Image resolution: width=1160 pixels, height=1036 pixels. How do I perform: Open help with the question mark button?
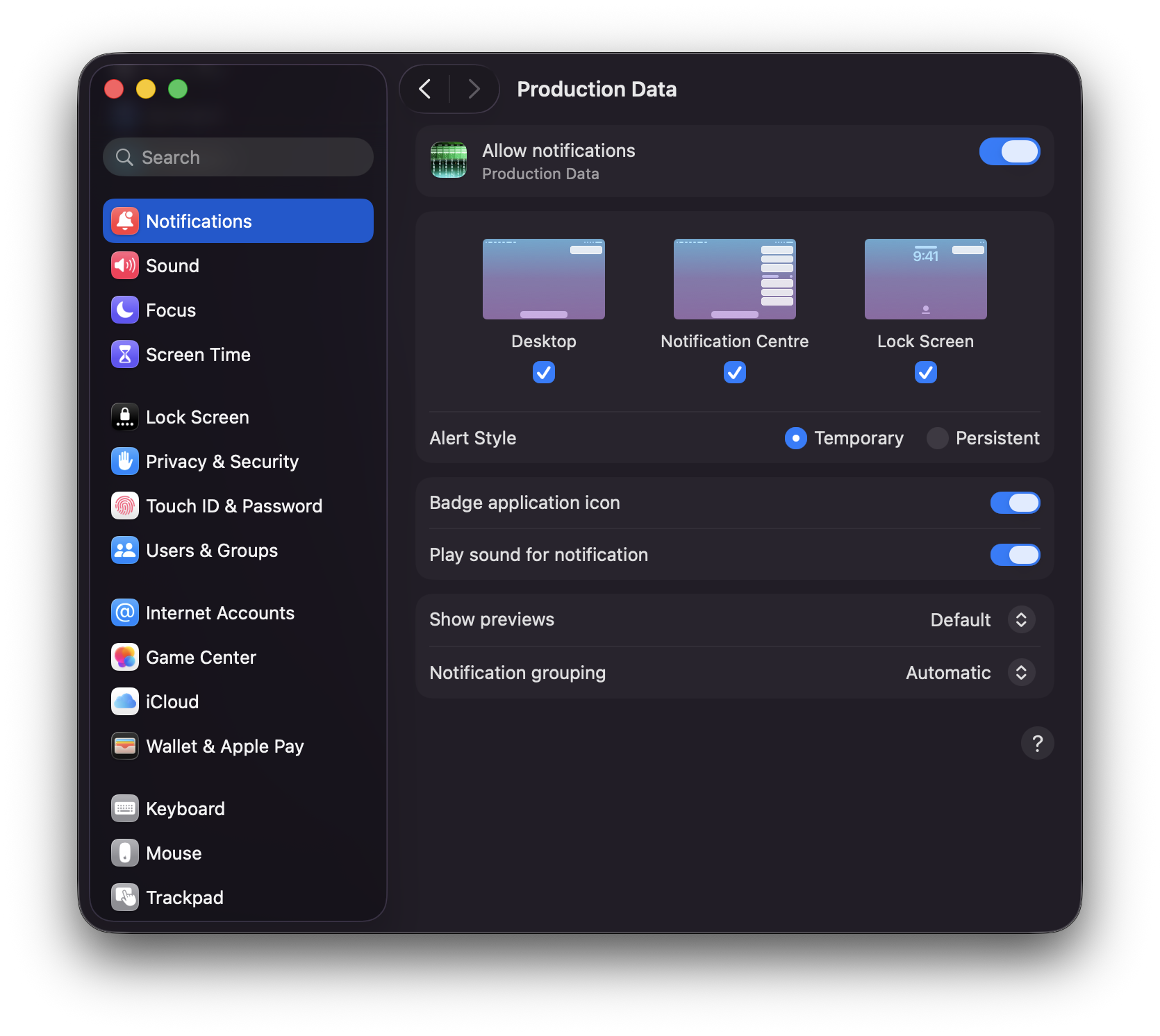(x=1038, y=743)
